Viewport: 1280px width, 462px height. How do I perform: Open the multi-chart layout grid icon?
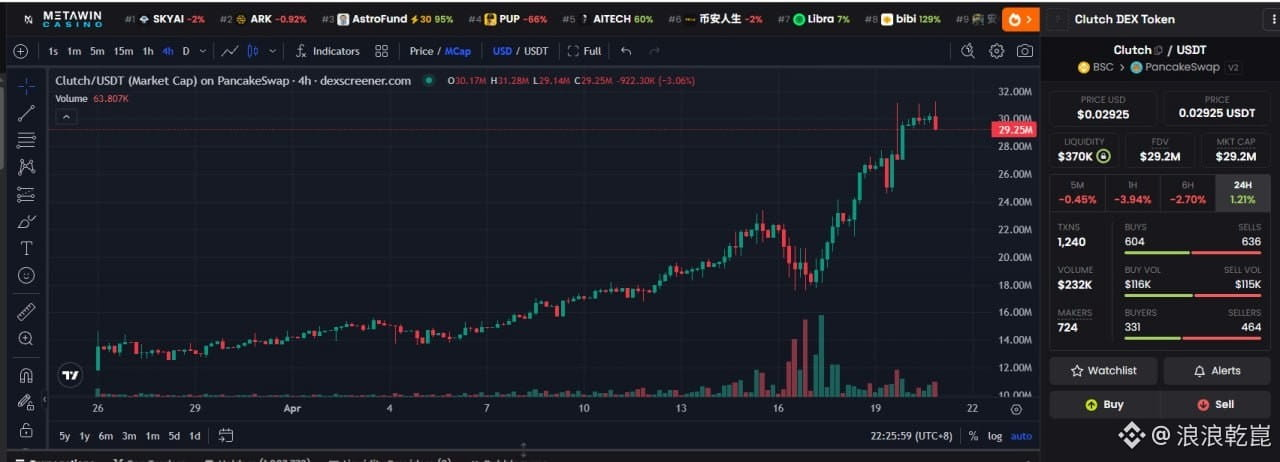[382, 51]
